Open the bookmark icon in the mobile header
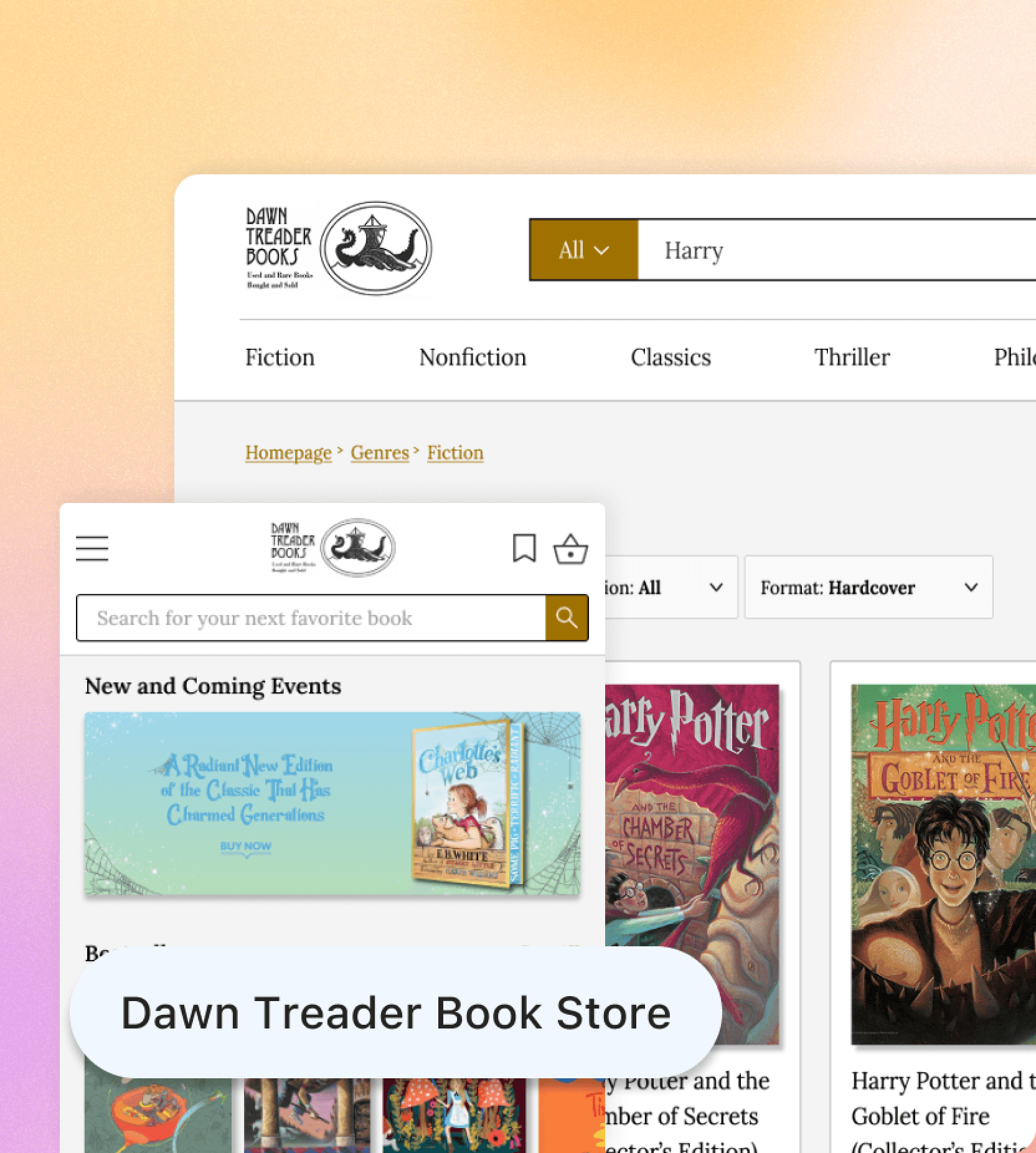1036x1153 pixels. click(x=524, y=548)
